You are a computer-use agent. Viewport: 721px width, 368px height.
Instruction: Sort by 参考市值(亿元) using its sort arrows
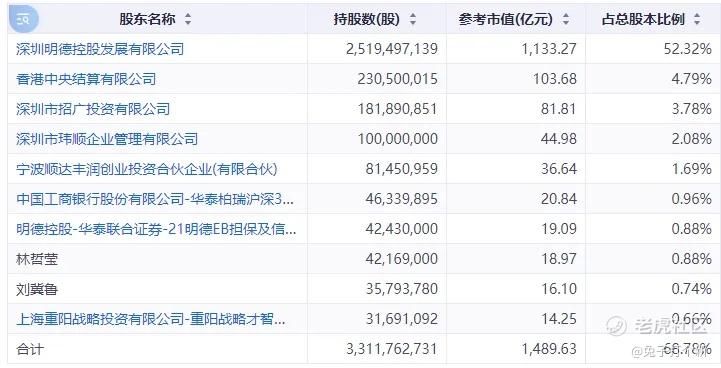coord(566,19)
